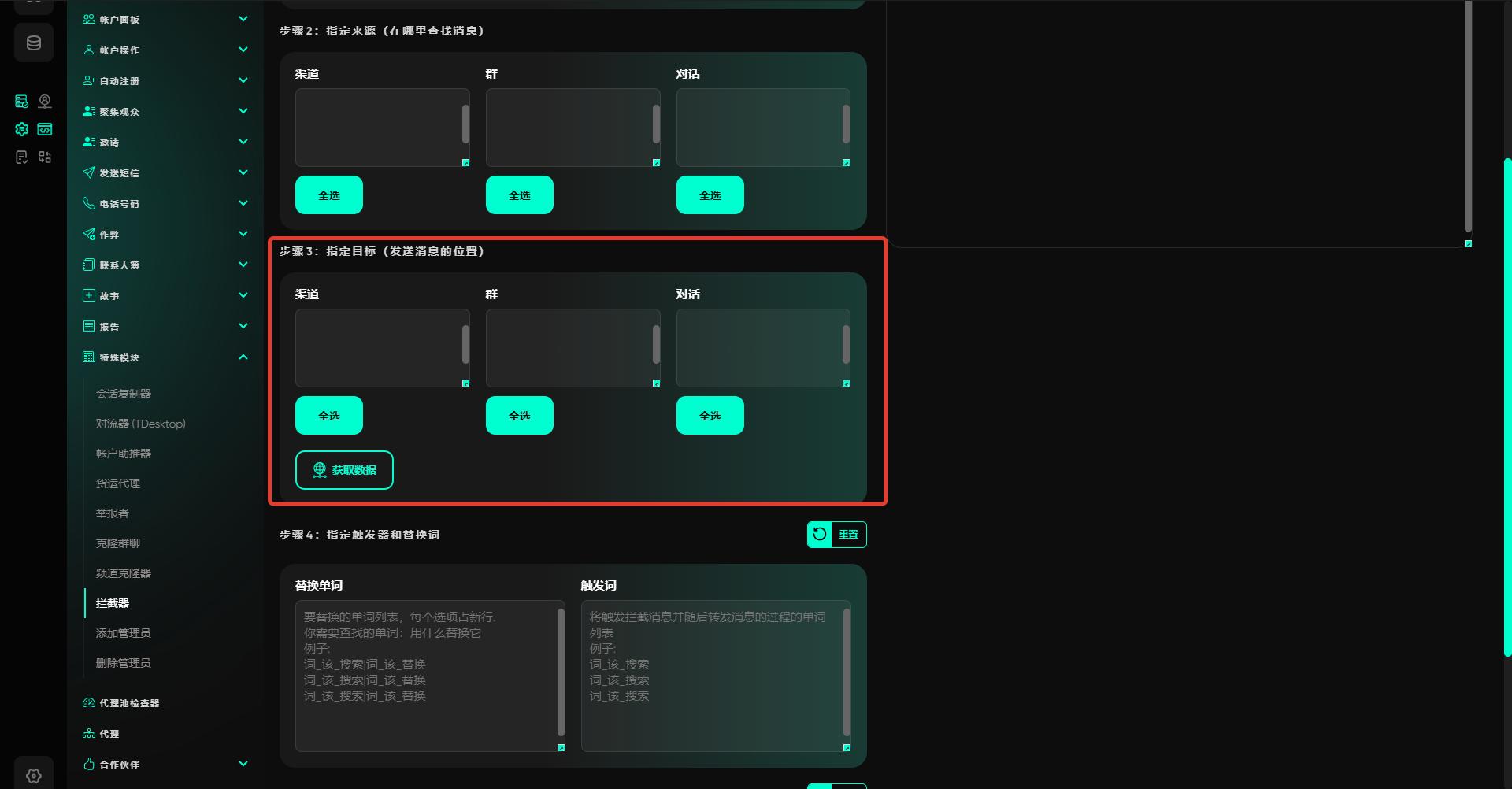Click the 重置 button for step 4
1512x789 pixels.
click(x=837, y=535)
